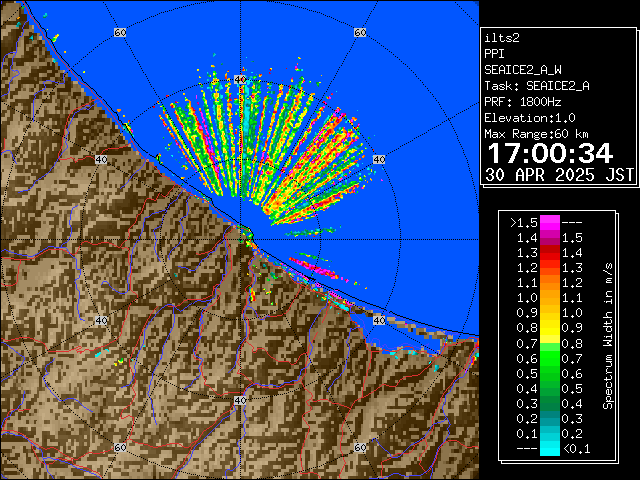Select the 'Elevation:1.0' readout
The width and height of the screenshot is (640, 480).
pos(530,118)
